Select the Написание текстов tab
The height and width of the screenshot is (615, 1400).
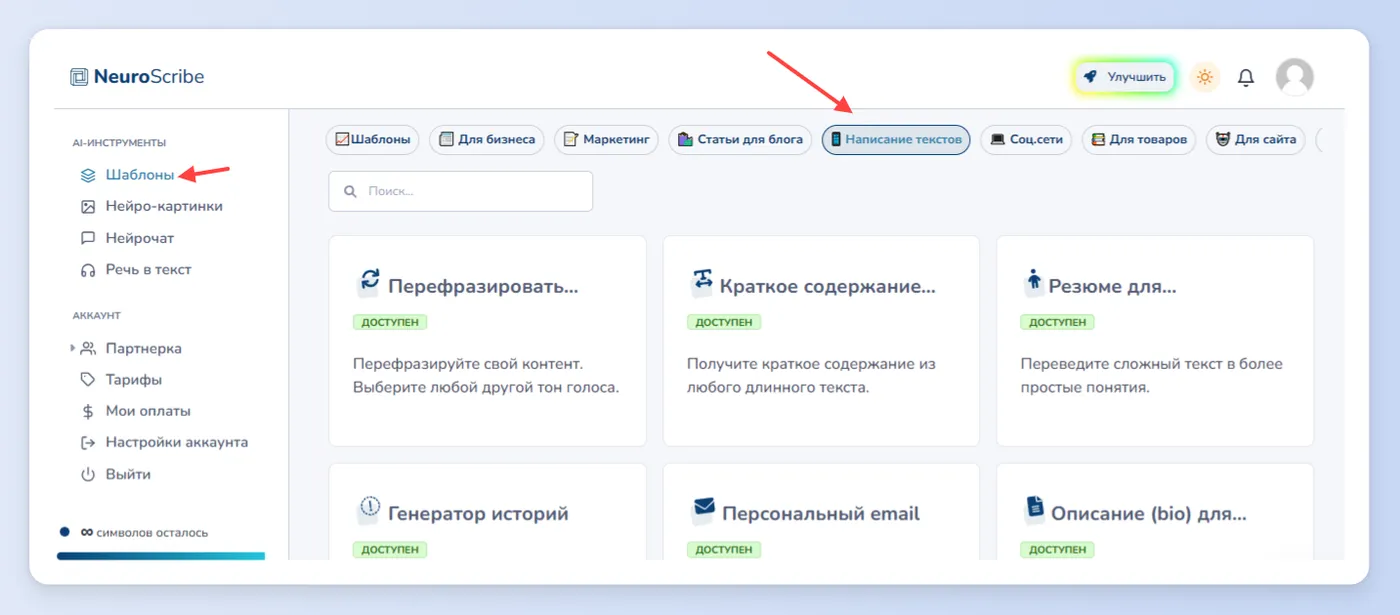point(896,140)
